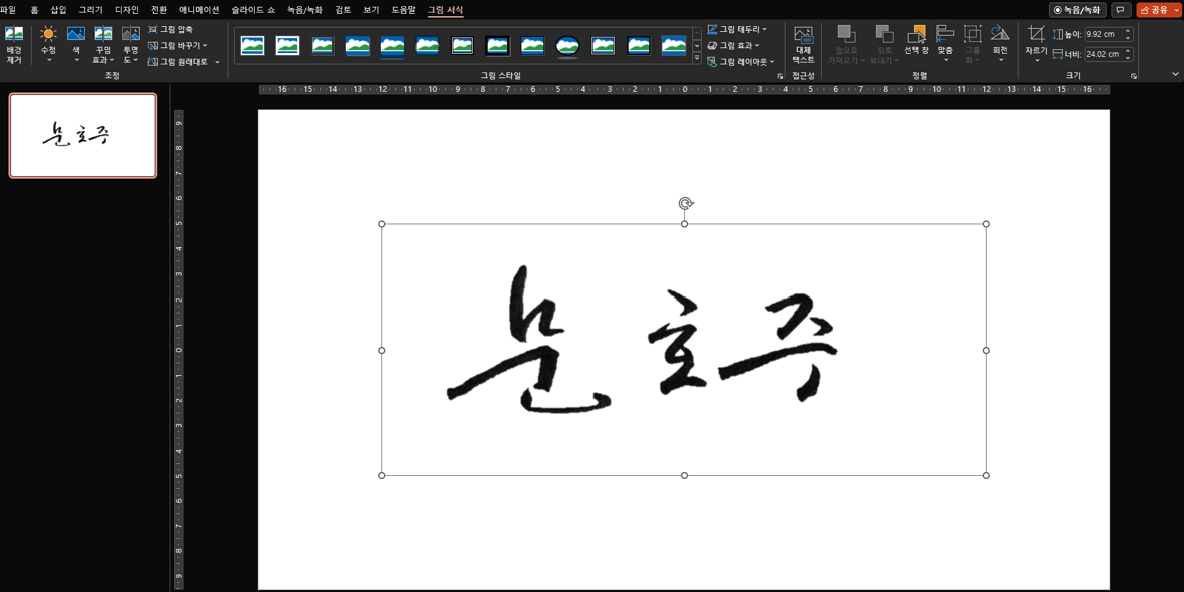The height and width of the screenshot is (592, 1184).
Task: Increase the picture height stepper
Action: 1128,30
